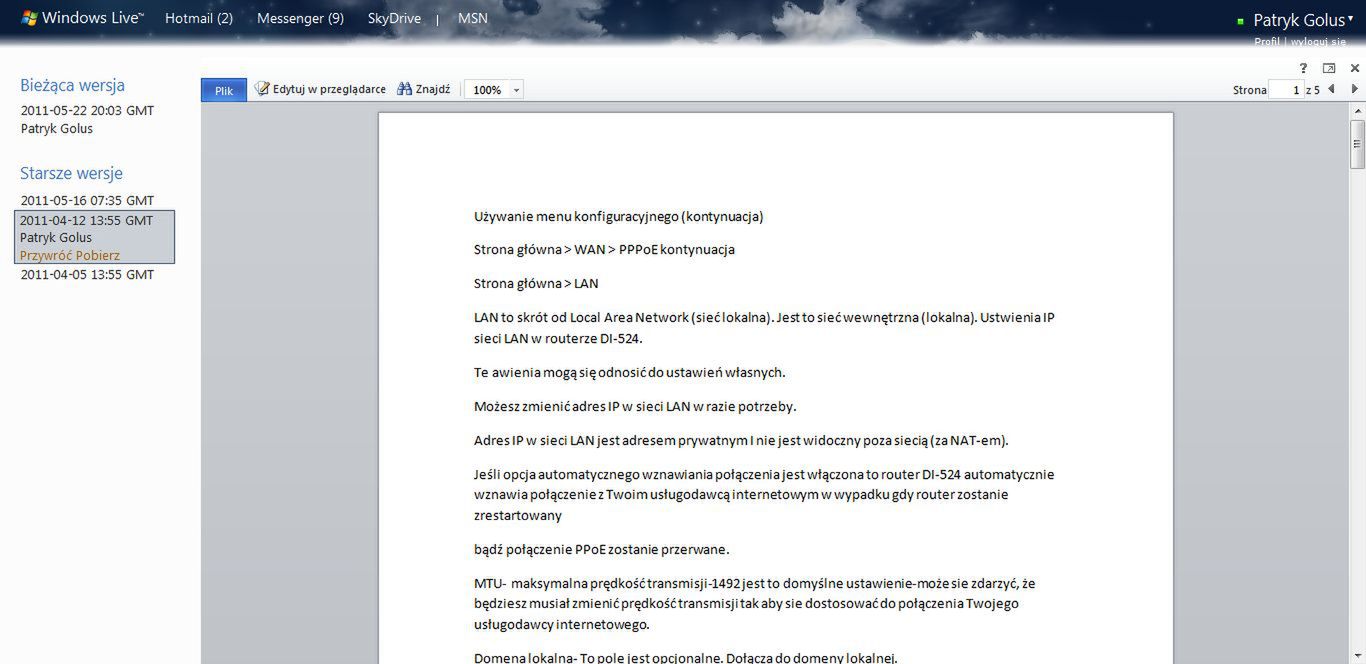The width and height of the screenshot is (1366, 664).
Task: Select current version 2011-05-22 20:03 GMT
Action: click(87, 111)
